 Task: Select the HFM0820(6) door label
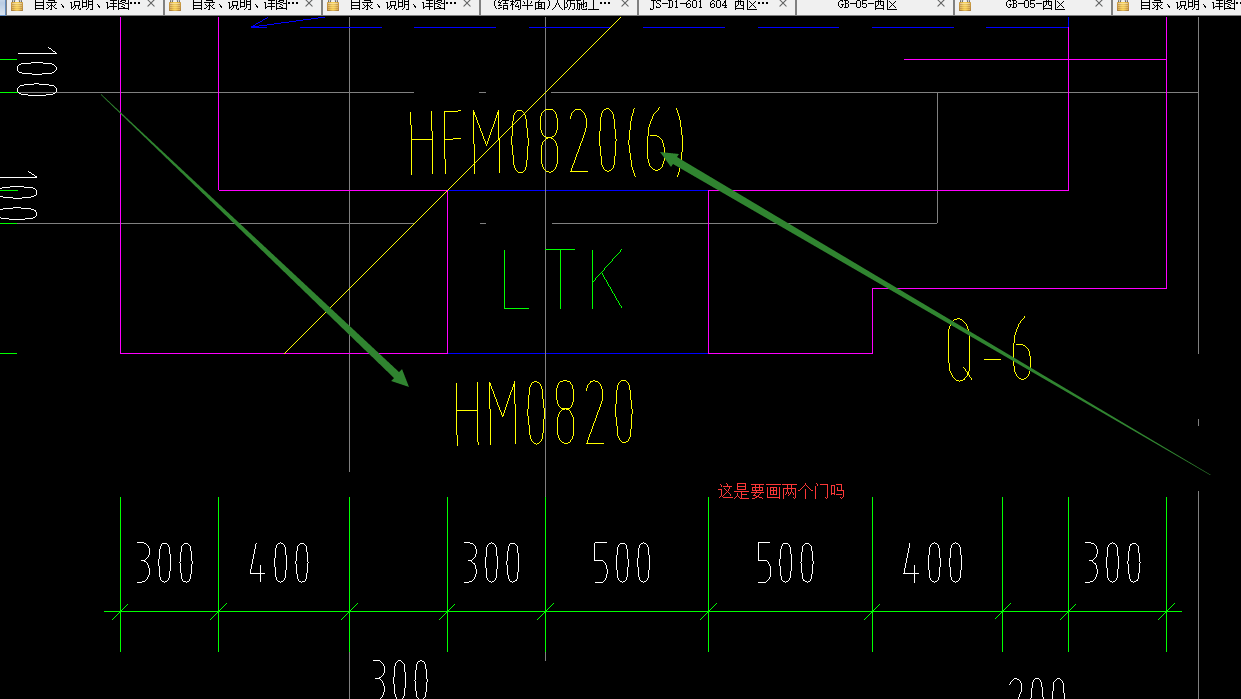(x=546, y=143)
